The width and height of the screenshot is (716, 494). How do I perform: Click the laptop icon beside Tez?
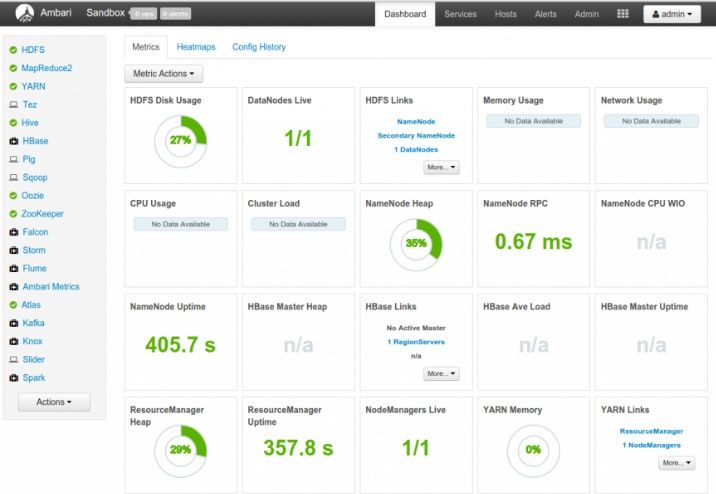click(x=14, y=105)
